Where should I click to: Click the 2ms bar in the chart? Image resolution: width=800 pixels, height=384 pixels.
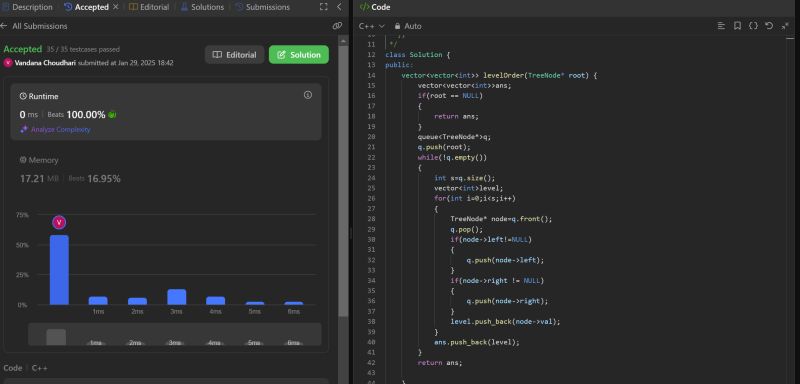[137, 301]
